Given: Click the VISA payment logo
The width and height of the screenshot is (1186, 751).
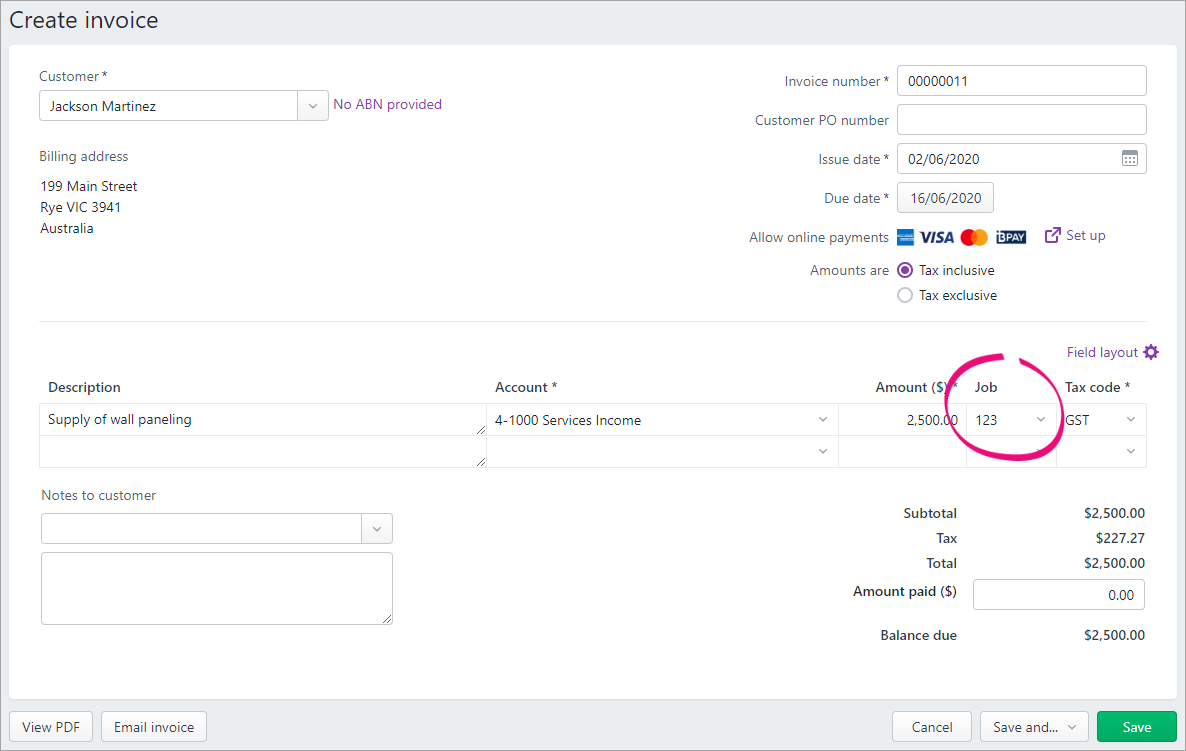Looking at the screenshot, I should pyautogui.click(x=937, y=237).
